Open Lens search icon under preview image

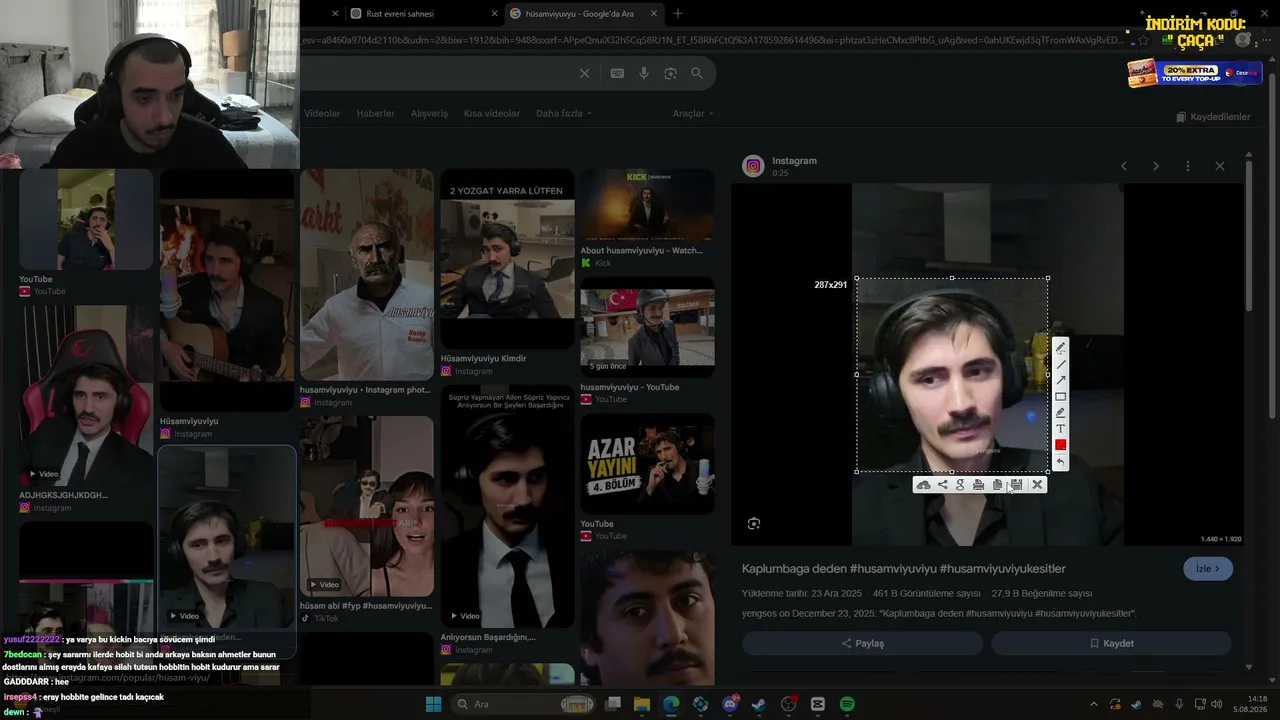[754, 523]
